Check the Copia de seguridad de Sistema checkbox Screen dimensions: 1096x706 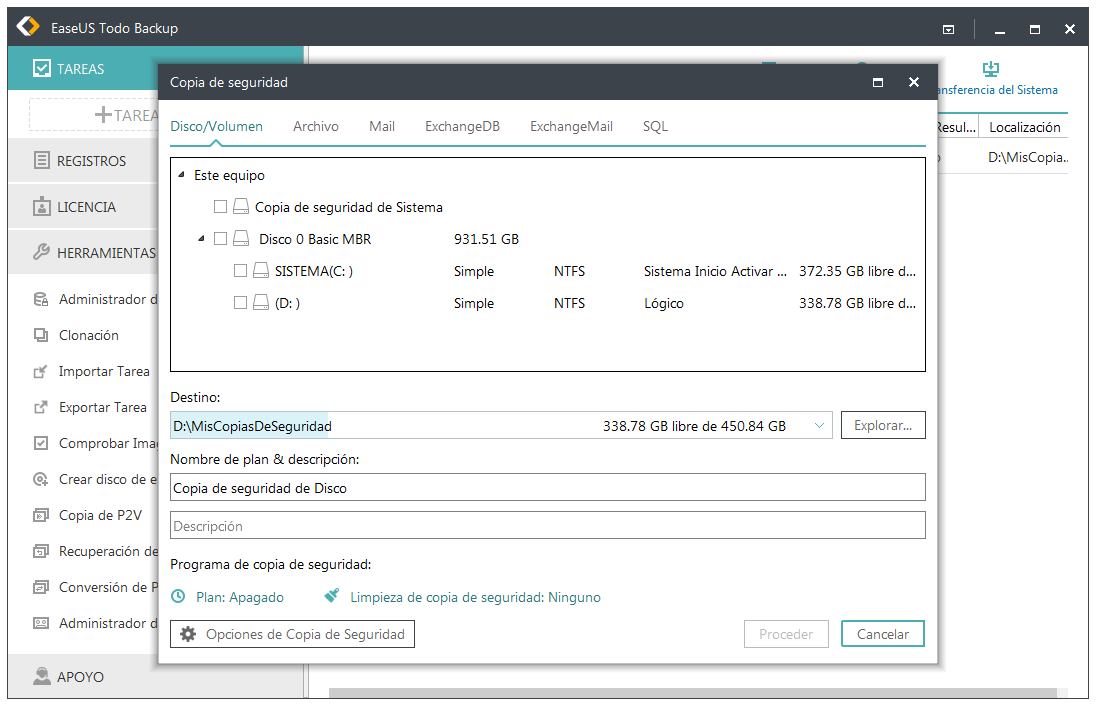(220, 207)
